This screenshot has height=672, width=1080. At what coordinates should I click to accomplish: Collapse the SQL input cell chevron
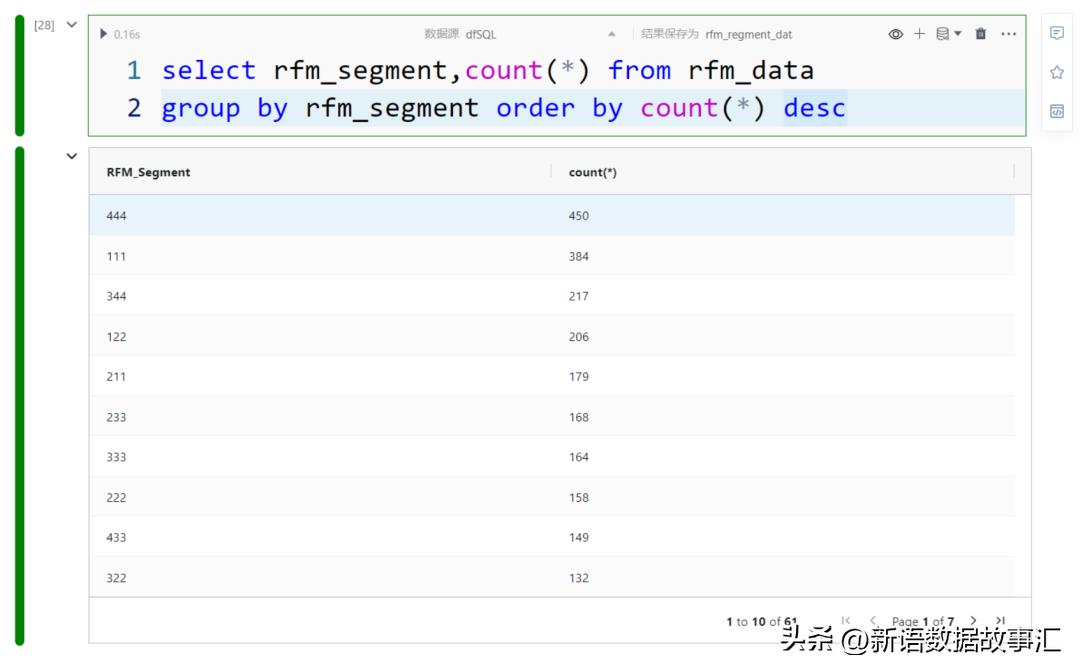tap(71, 25)
